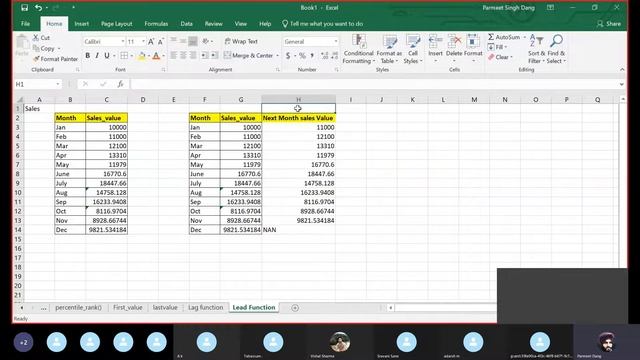Screen dimensions: 640x360
Task: Open Format as Table
Action: tap(389, 49)
